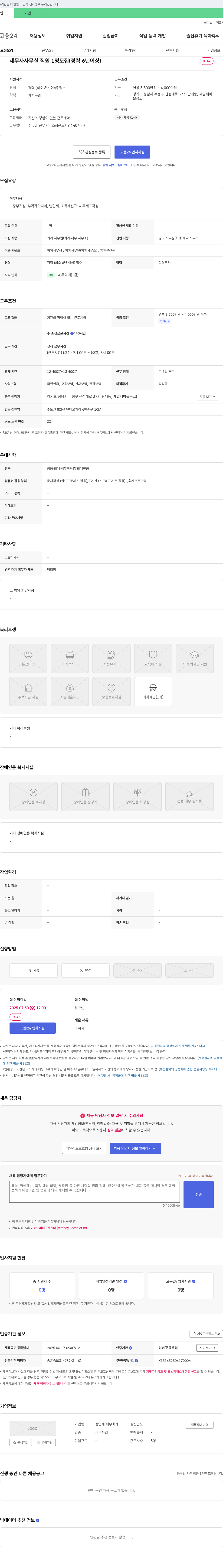Select the 모집요강 section tab
This screenshot has height=1568, width=223.
click(x=7, y=51)
